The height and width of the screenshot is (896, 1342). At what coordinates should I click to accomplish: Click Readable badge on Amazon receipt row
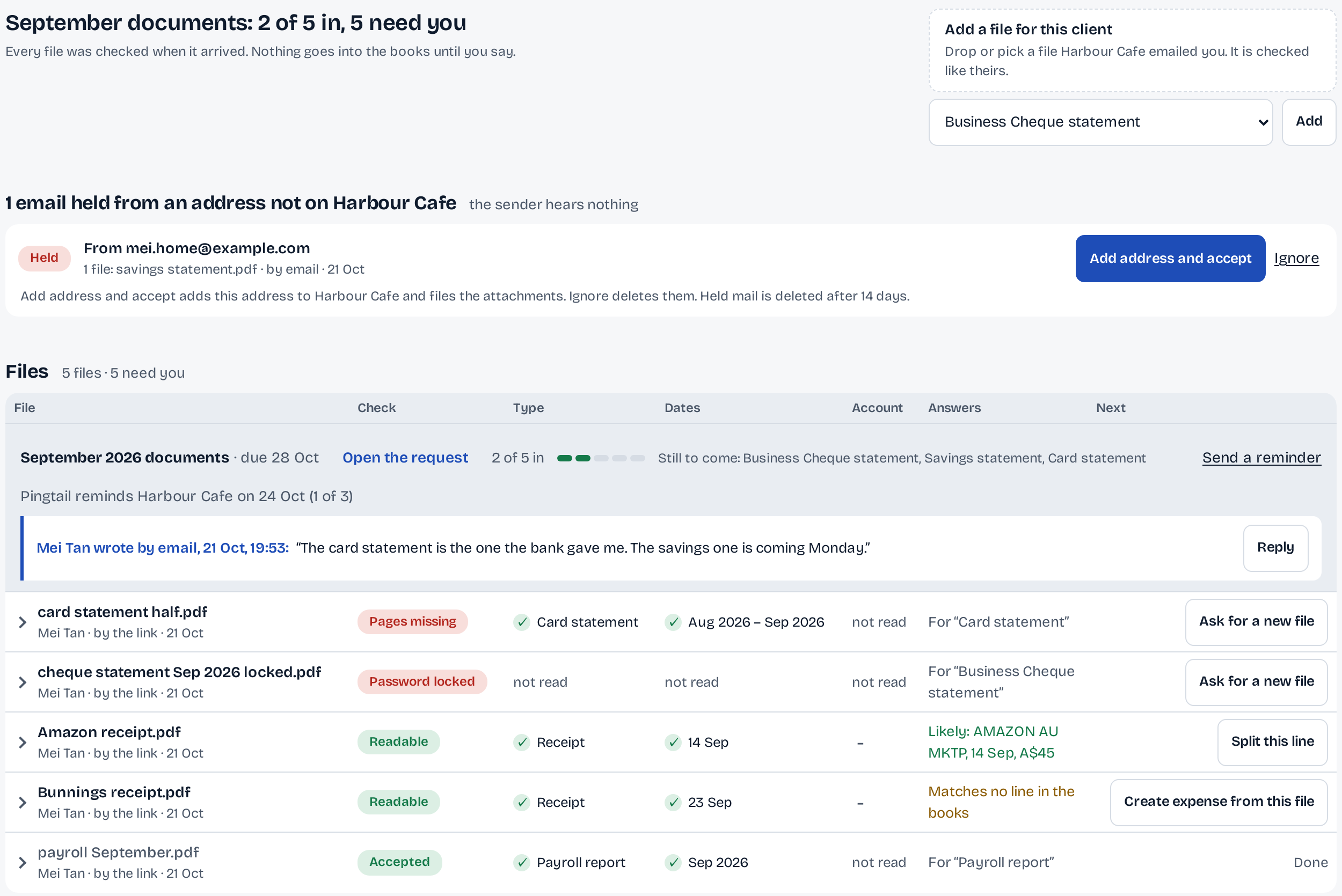pyautogui.click(x=398, y=741)
